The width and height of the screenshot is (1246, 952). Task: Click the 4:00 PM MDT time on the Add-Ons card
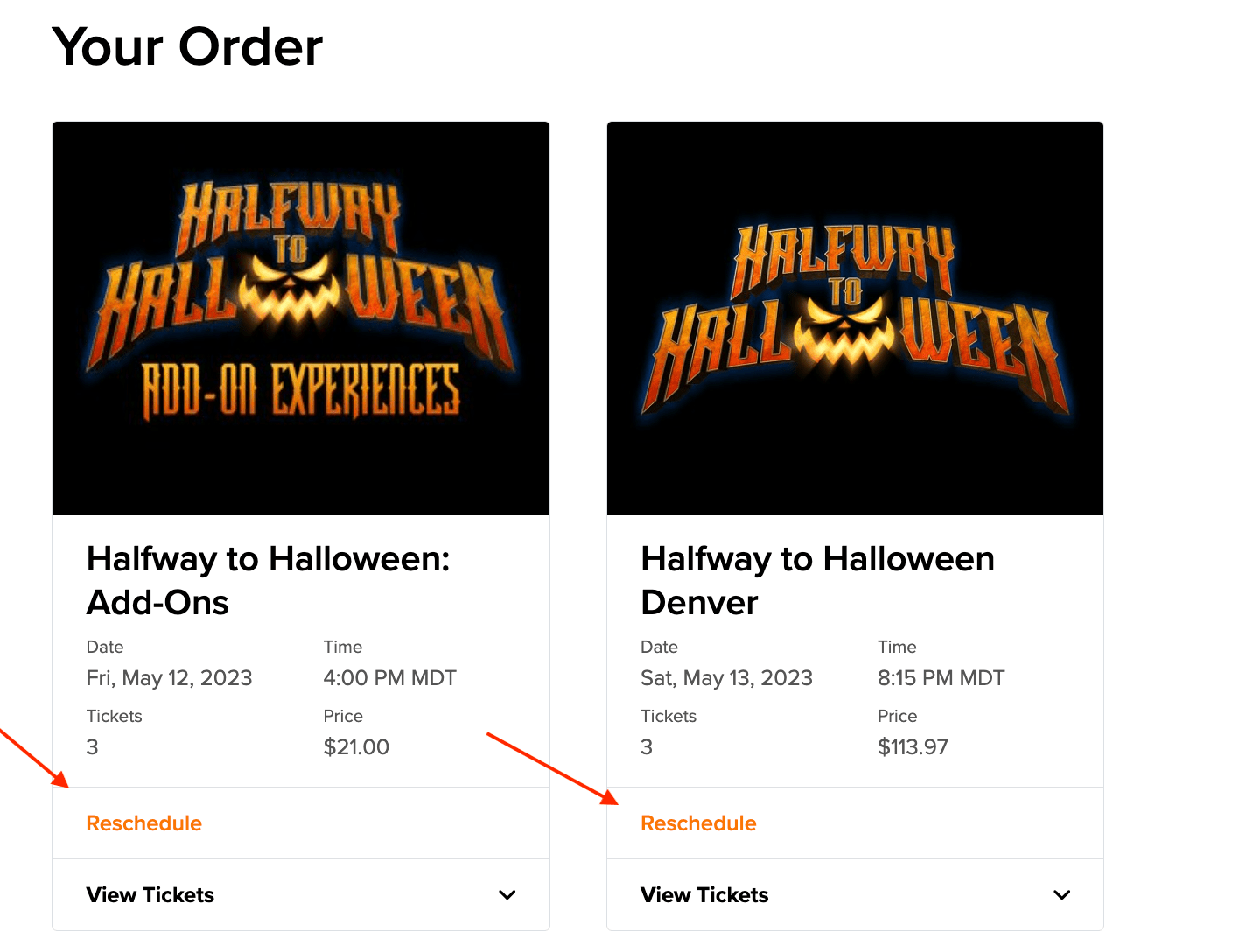[390, 677]
